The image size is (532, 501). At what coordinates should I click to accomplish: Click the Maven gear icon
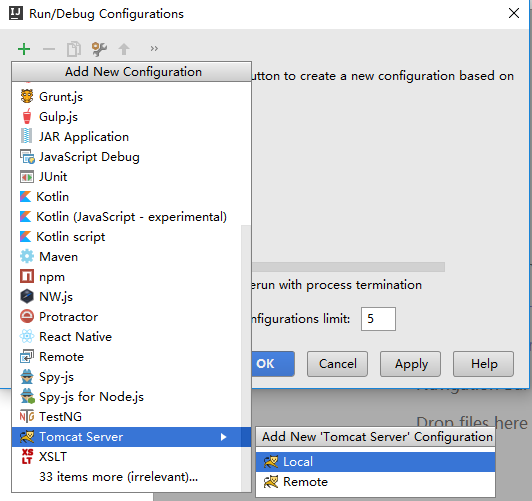[x=27, y=256]
